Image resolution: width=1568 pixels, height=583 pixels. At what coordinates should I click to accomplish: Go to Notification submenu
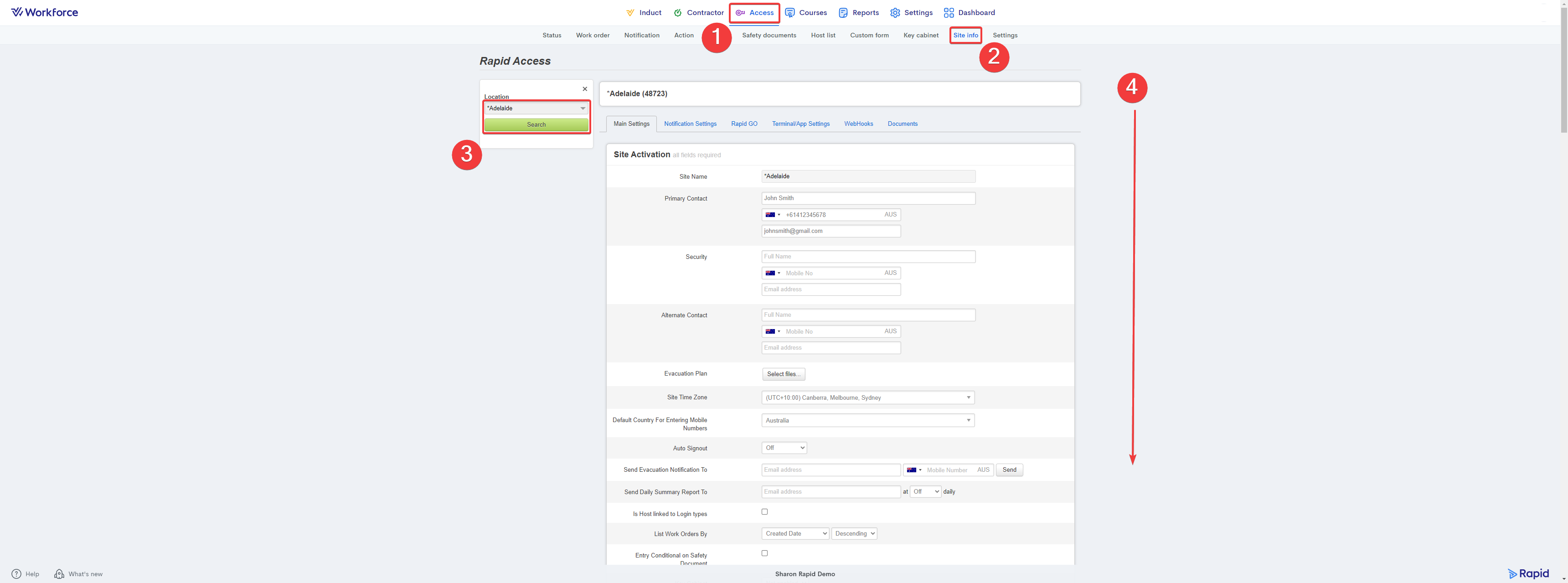click(x=642, y=35)
